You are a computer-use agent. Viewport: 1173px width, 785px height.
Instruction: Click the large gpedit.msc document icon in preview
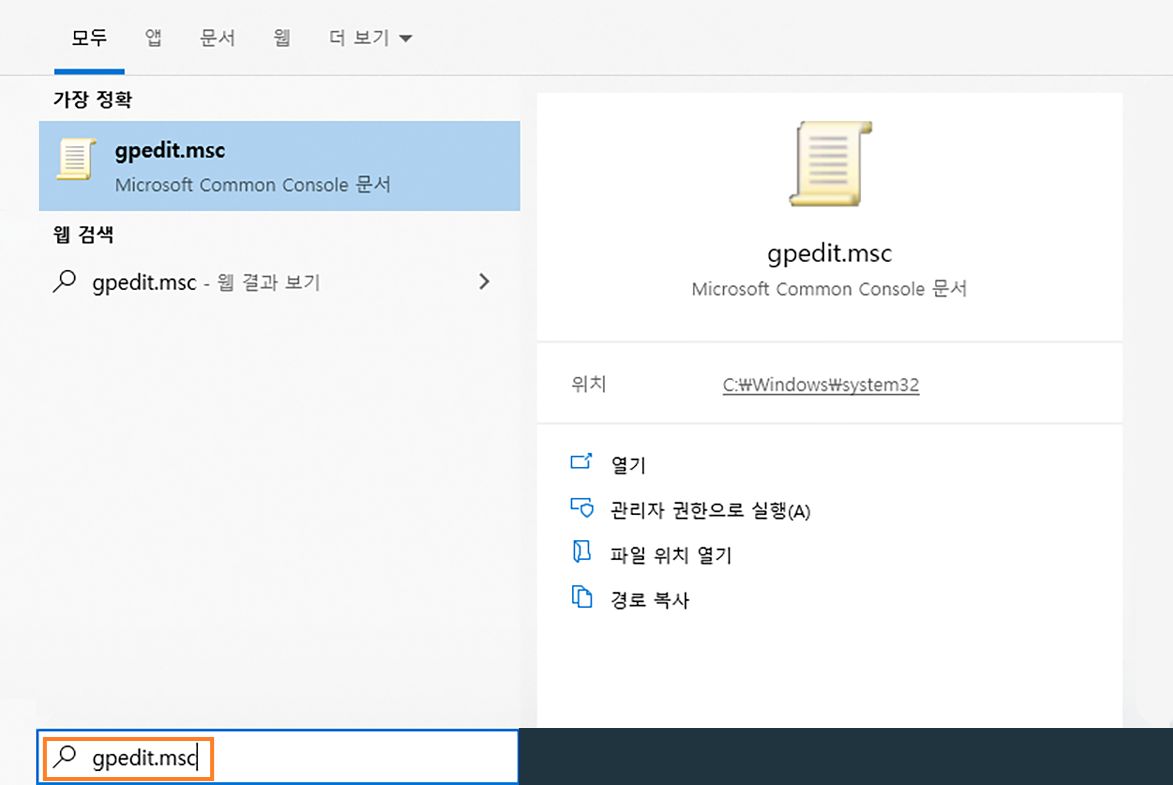tap(830, 164)
